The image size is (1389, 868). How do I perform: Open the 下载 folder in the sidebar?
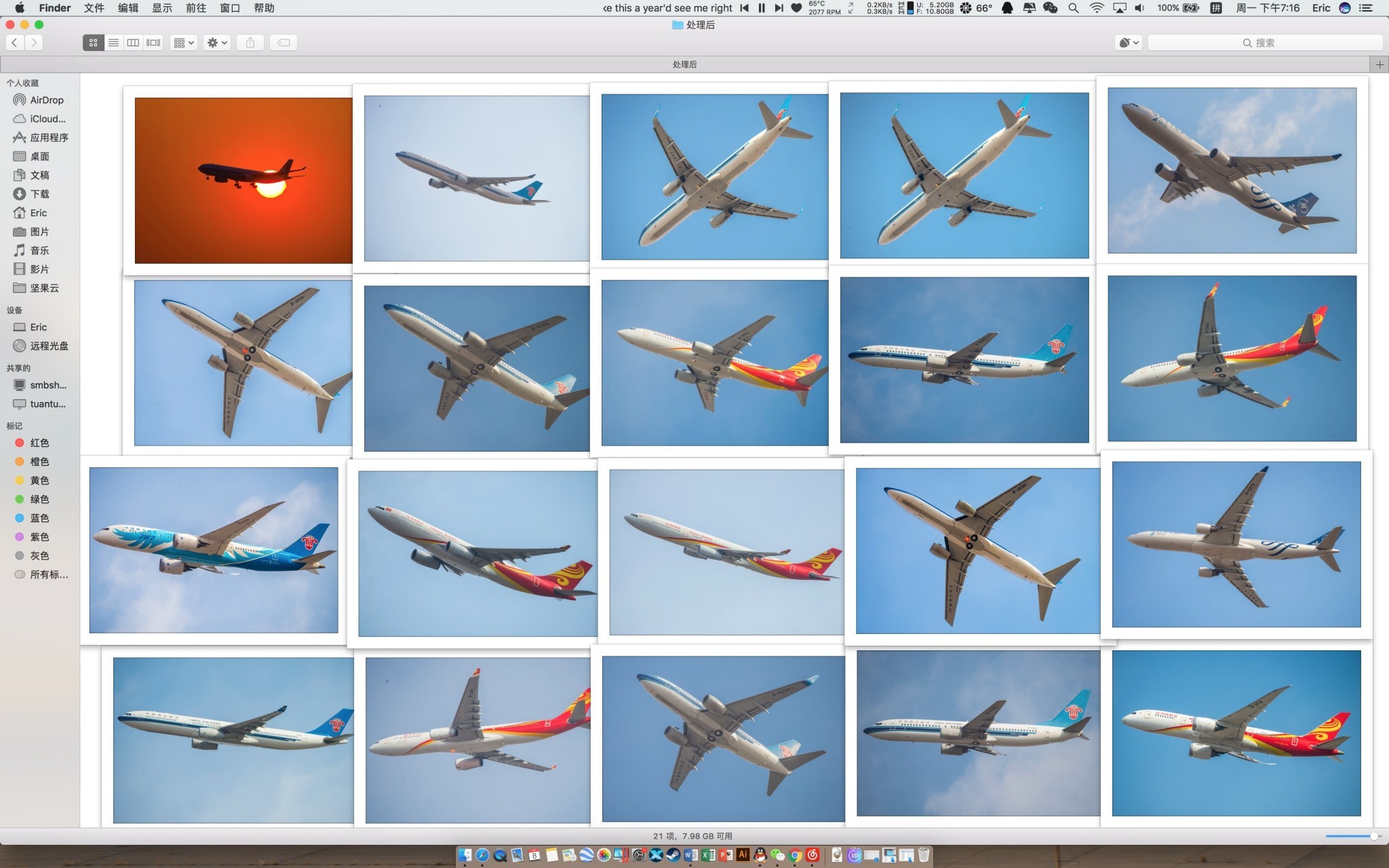pos(31,194)
